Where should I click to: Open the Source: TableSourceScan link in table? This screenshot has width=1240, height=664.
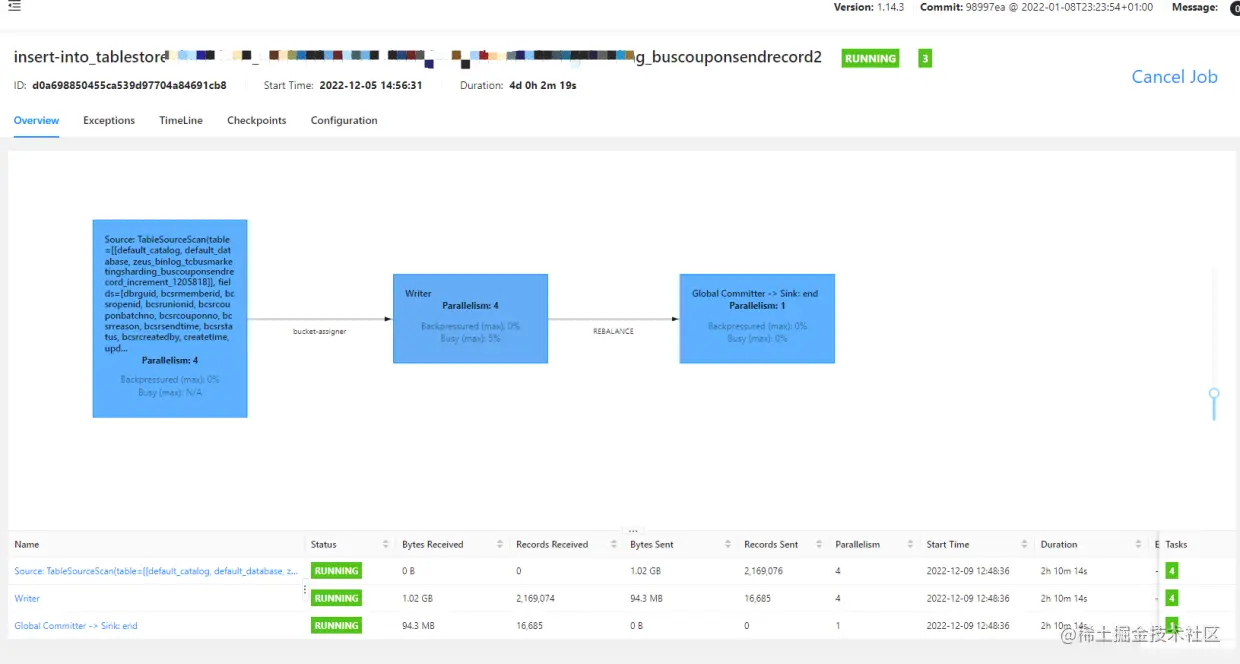155,571
